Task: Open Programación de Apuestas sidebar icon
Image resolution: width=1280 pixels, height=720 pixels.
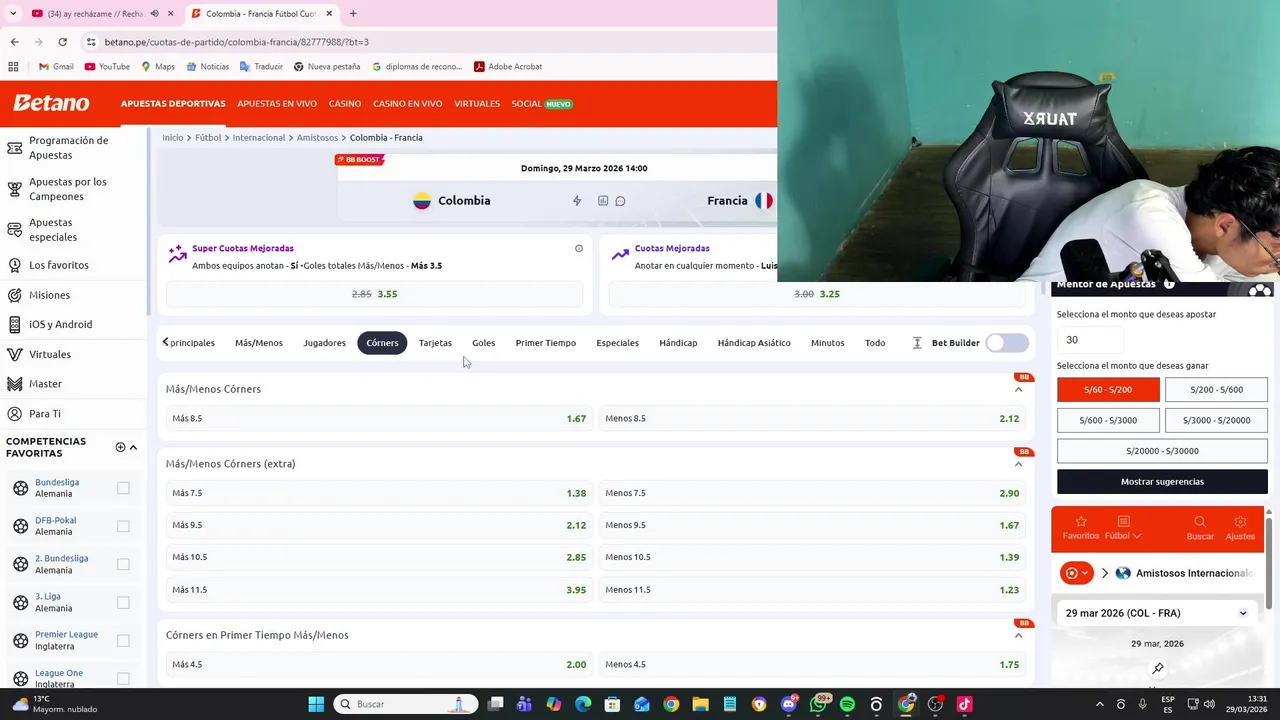Action: click(14, 148)
